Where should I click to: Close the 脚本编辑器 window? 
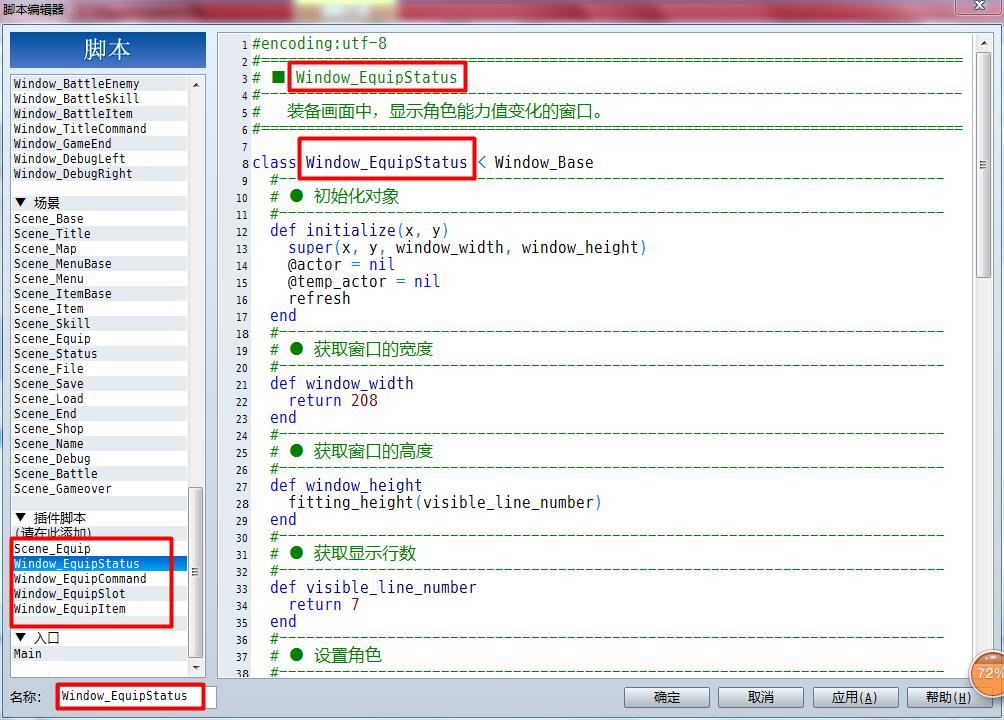coord(979,6)
